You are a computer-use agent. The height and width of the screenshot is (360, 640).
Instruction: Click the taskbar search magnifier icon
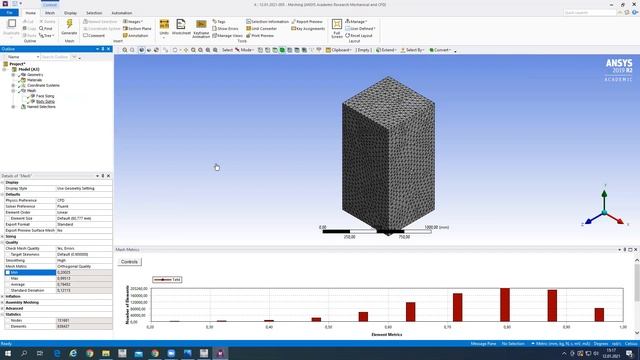[x=24, y=353]
